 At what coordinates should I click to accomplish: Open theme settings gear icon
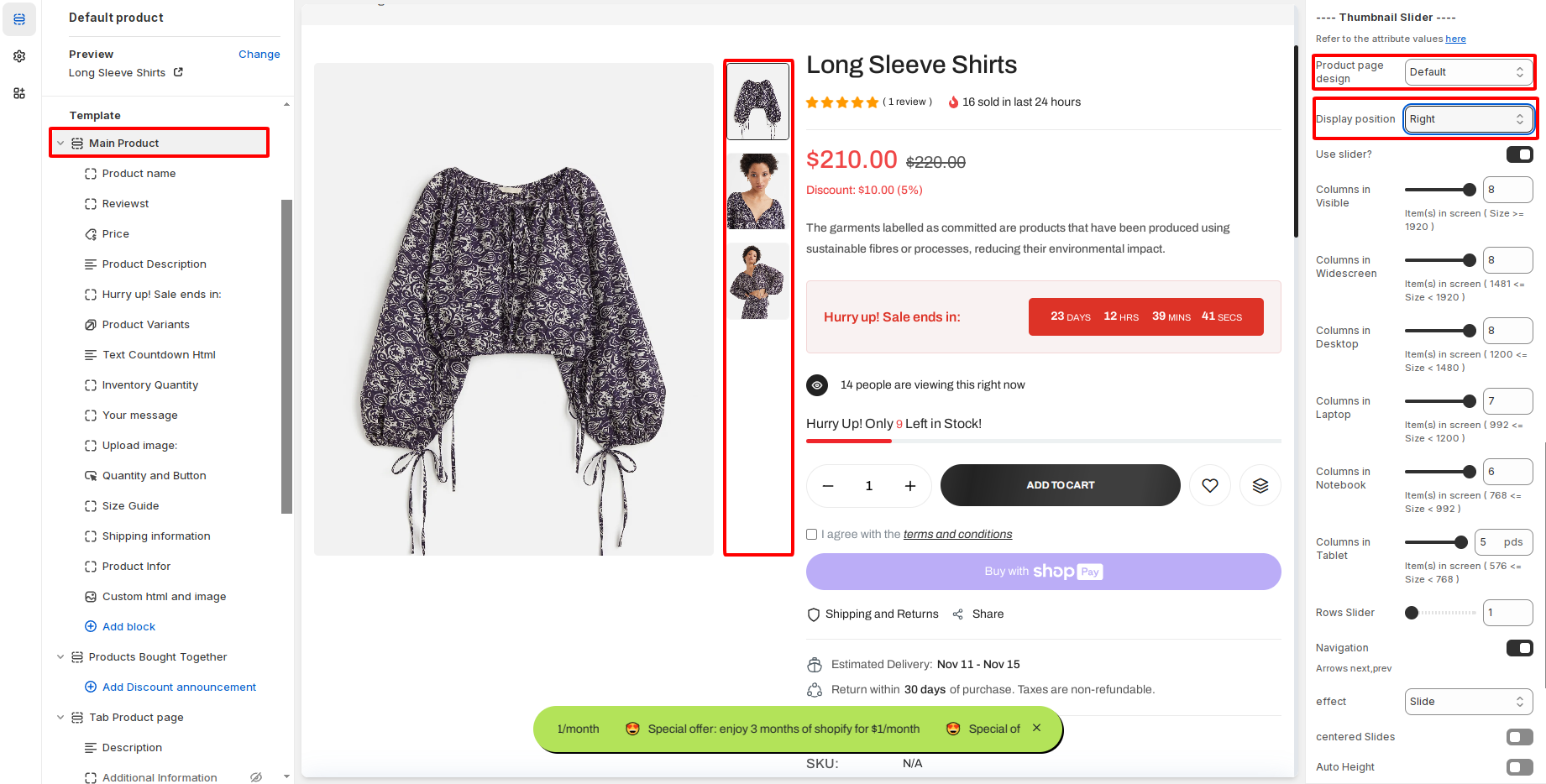19,56
